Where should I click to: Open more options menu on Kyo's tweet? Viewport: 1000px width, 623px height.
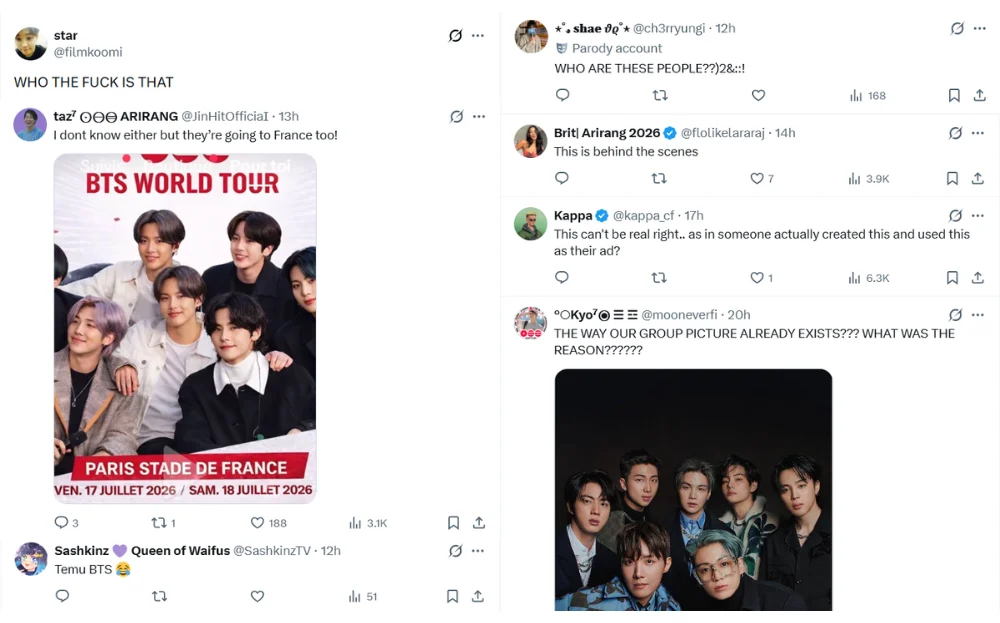coord(978,314)
